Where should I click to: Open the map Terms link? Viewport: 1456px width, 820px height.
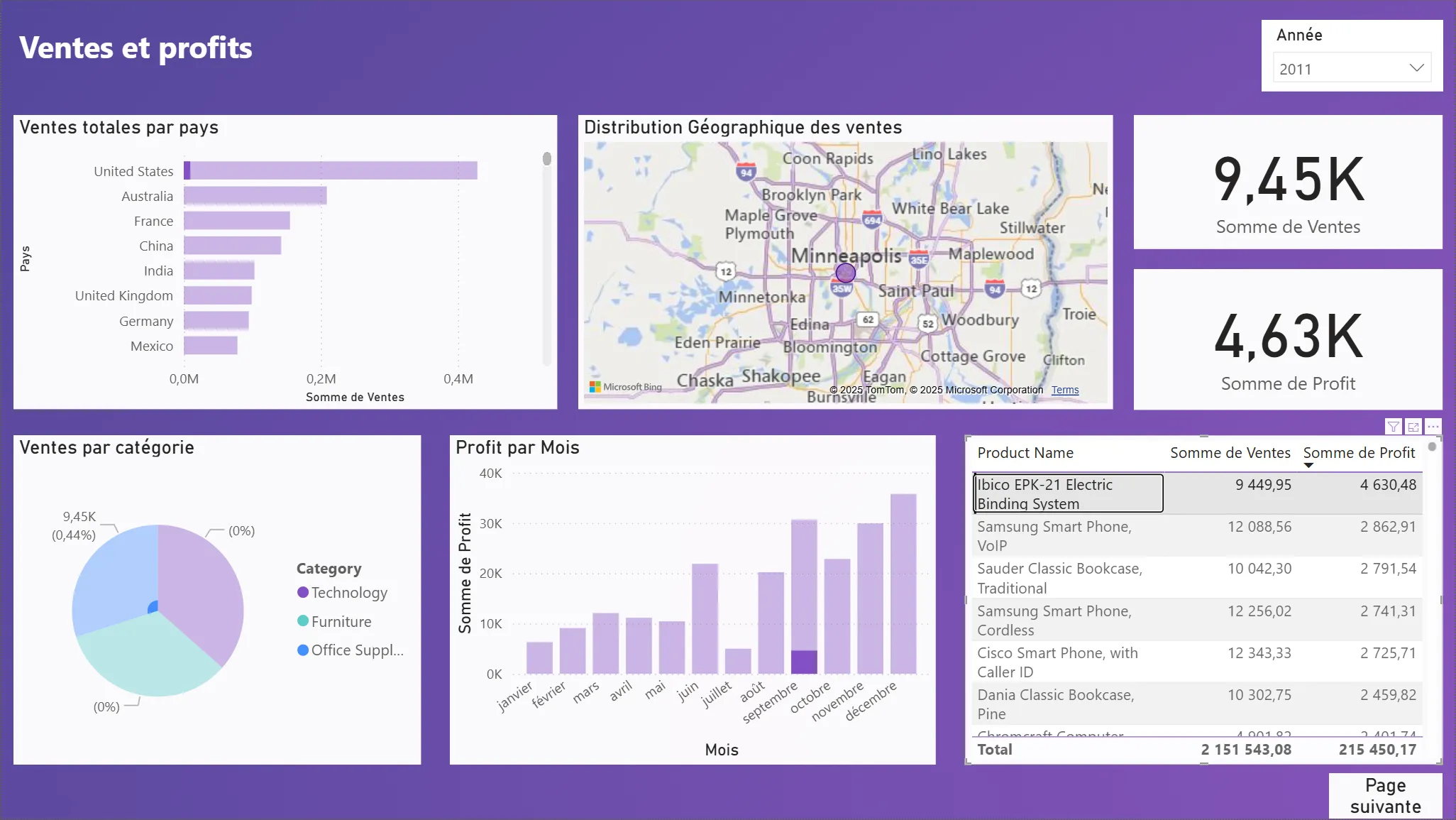coord(1064,390)
